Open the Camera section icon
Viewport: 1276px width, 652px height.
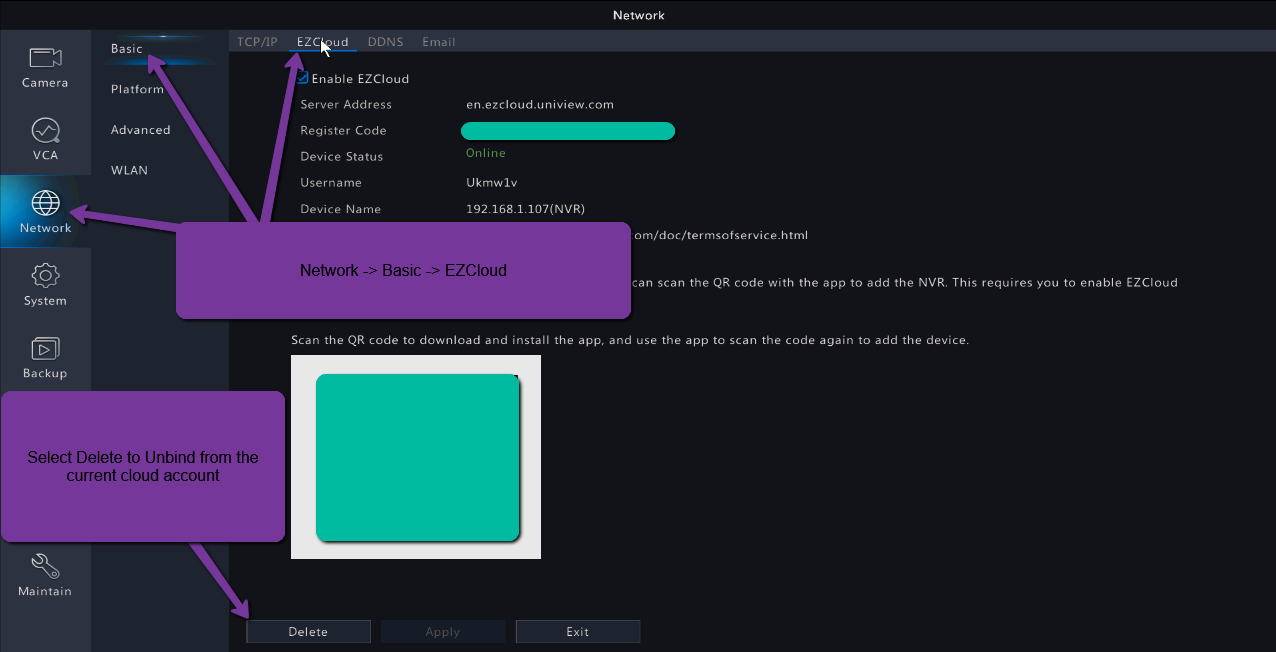[x=45, y=59]
